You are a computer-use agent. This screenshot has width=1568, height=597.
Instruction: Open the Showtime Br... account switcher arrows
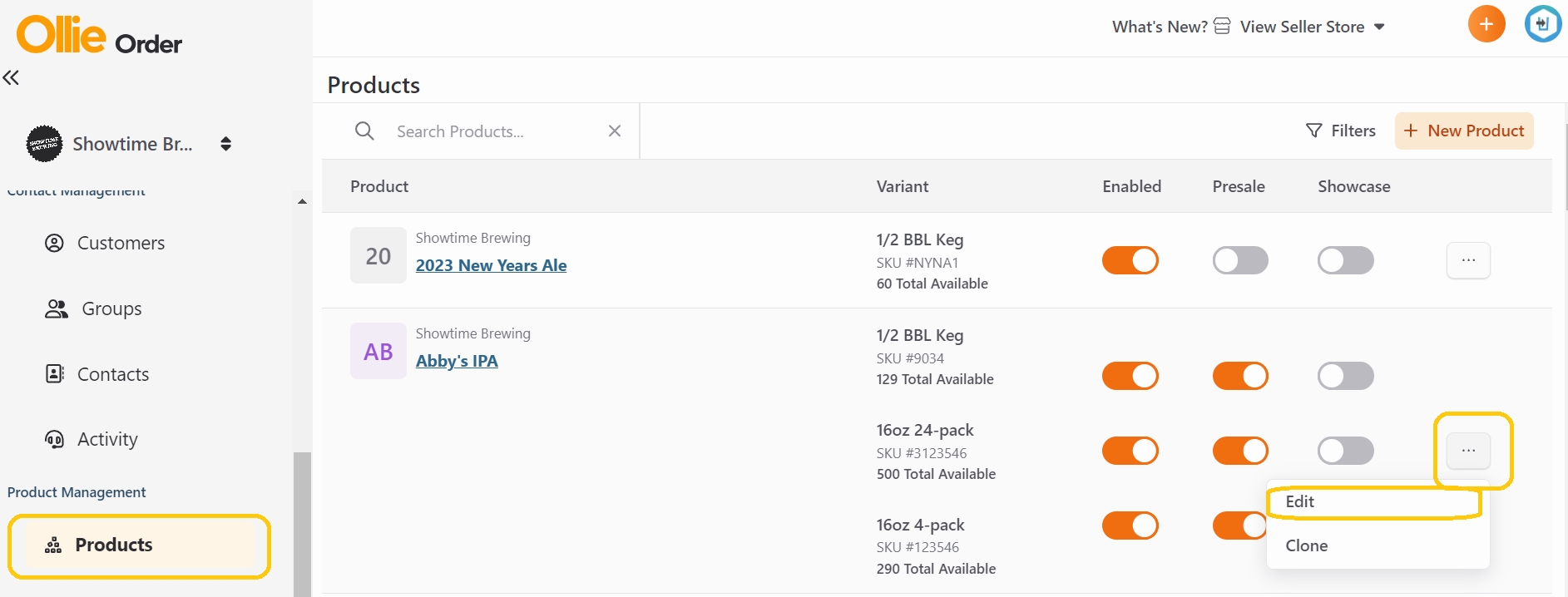pos(225,144)
